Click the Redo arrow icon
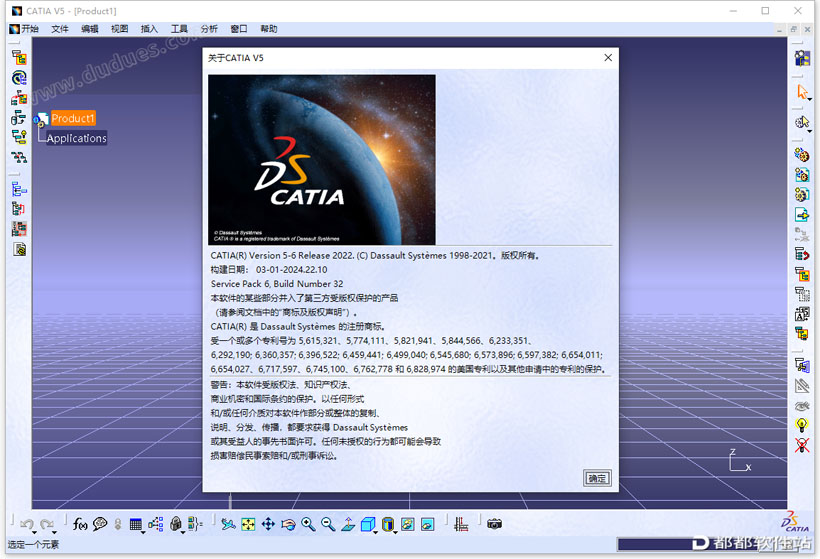The image size is (820, 559). click(47, 523)
